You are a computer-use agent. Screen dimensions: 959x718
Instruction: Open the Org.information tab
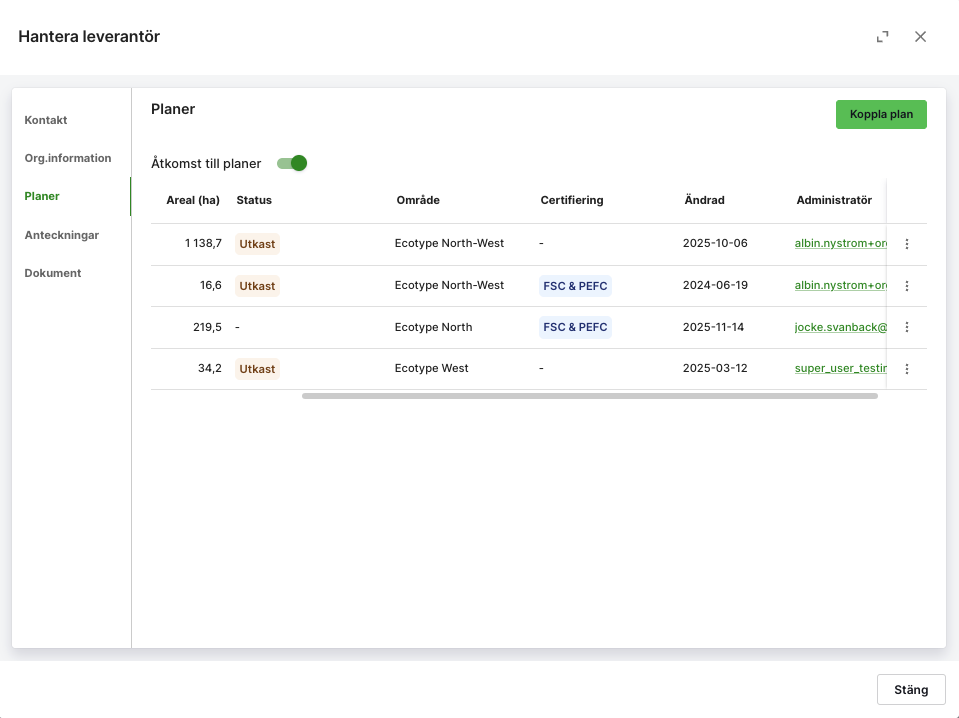68,158
